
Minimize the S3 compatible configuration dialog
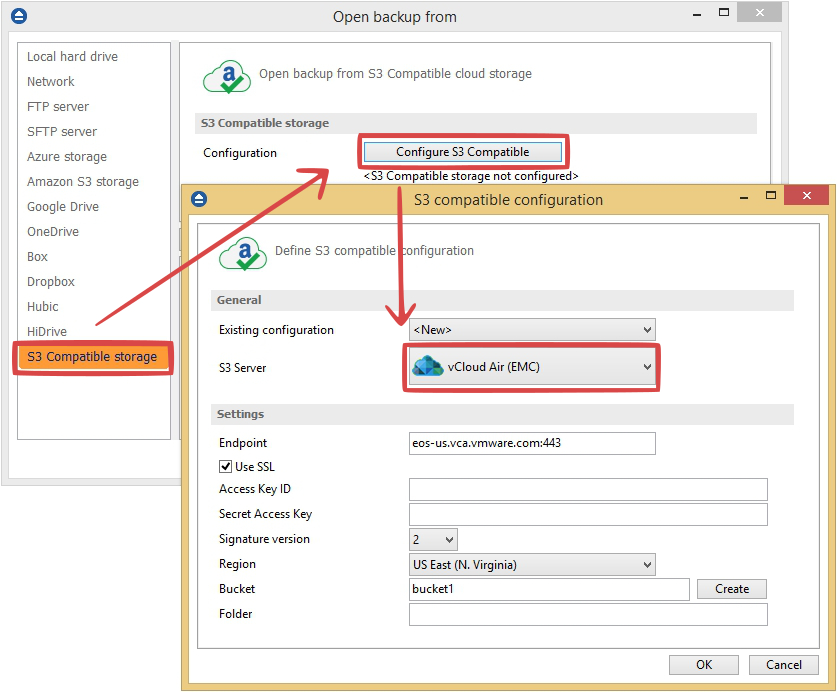pyautogui.click(x=744, y=198)
